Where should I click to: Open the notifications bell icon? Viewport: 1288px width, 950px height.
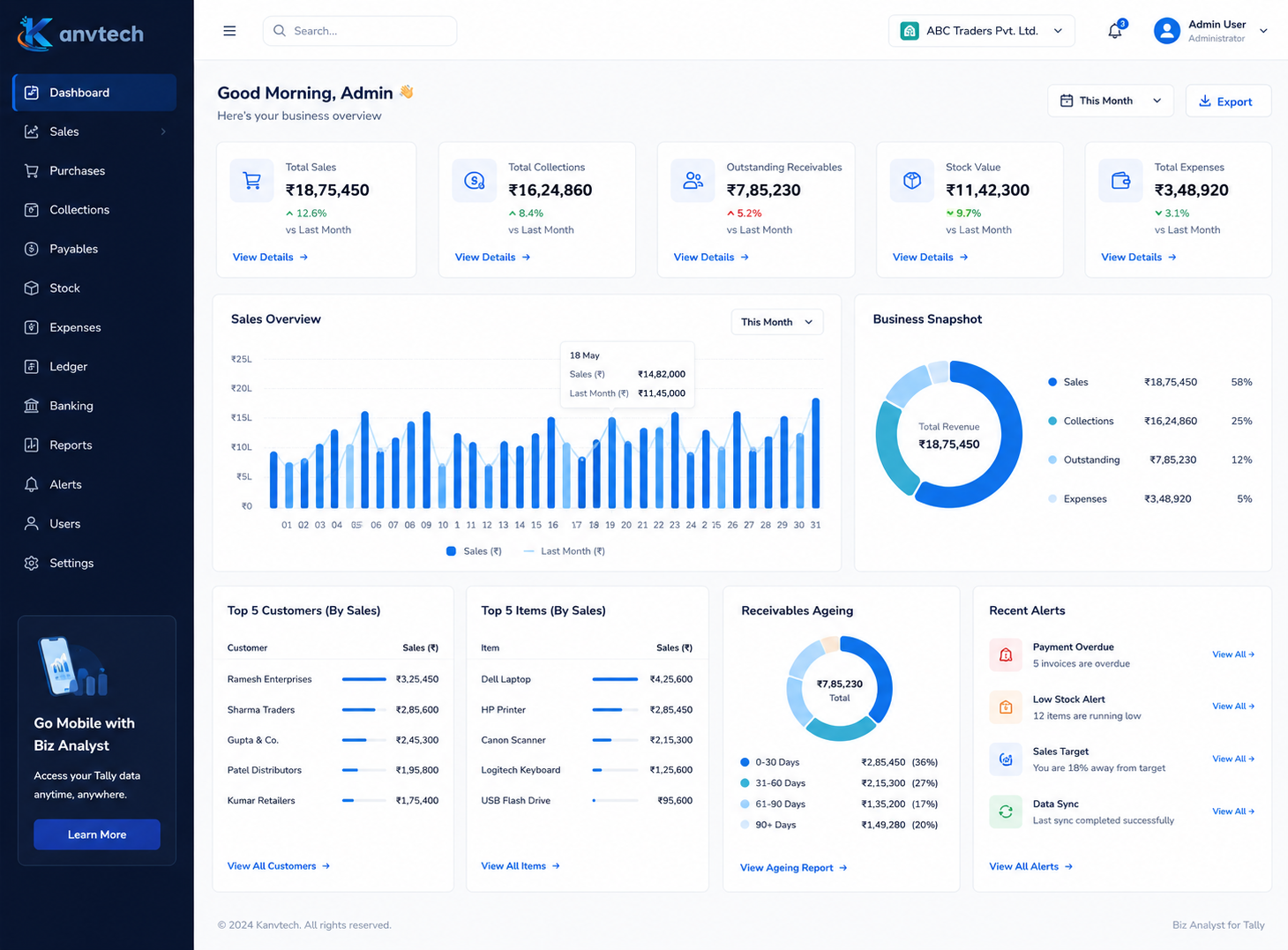coord(1115,31)
